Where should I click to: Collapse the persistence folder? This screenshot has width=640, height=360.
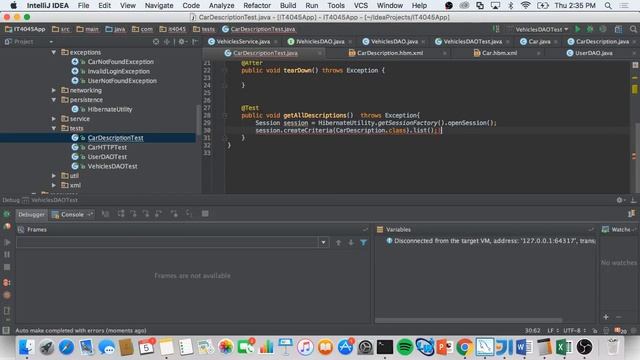tap(53, 100)
